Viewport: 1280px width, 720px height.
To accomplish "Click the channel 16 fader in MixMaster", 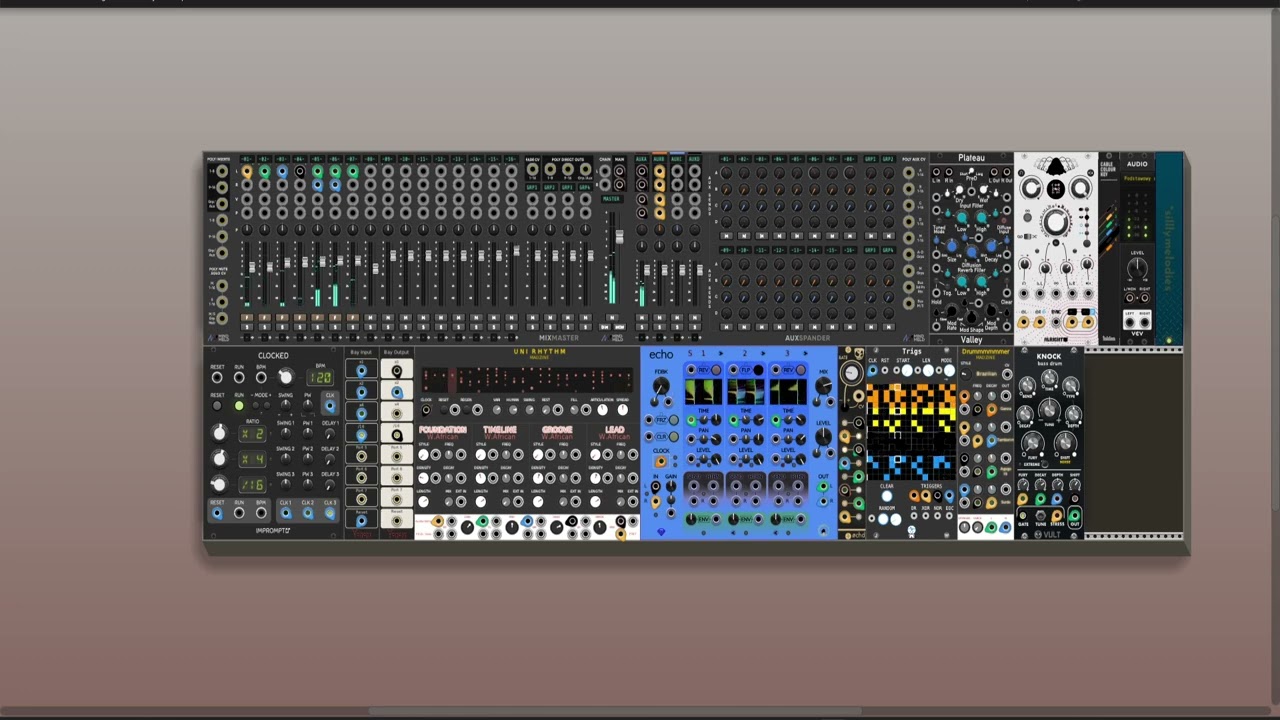I will tap(516, 250).
